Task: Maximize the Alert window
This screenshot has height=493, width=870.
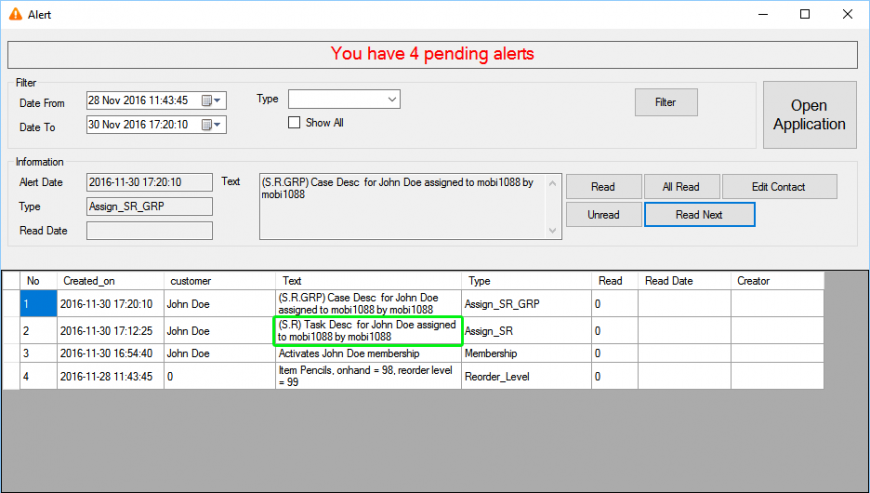Action: tap(805, 14)
